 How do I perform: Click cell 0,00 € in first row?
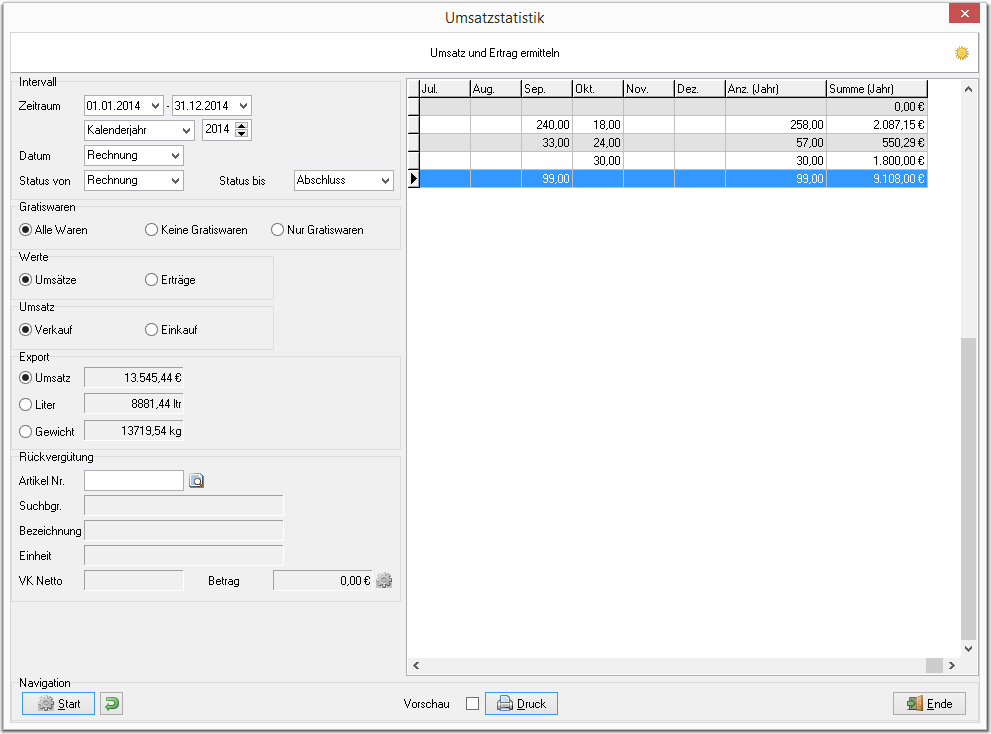point(877,107)
